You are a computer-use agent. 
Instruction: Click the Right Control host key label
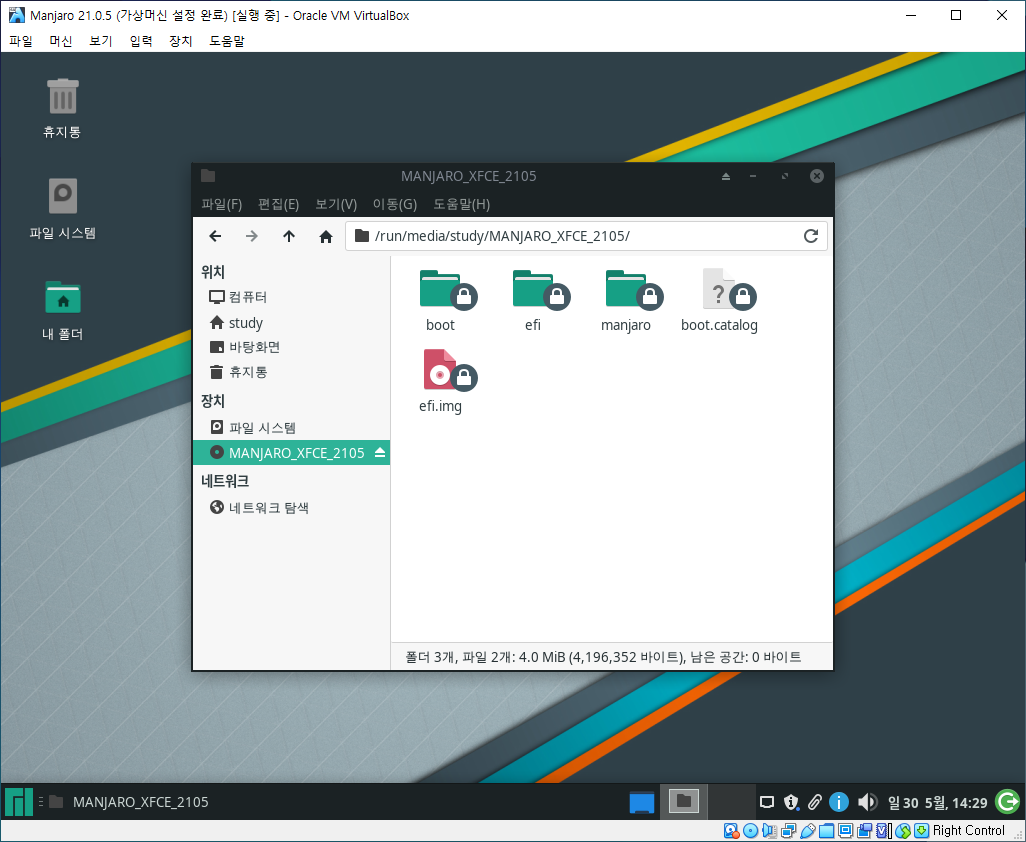[968, 831]
